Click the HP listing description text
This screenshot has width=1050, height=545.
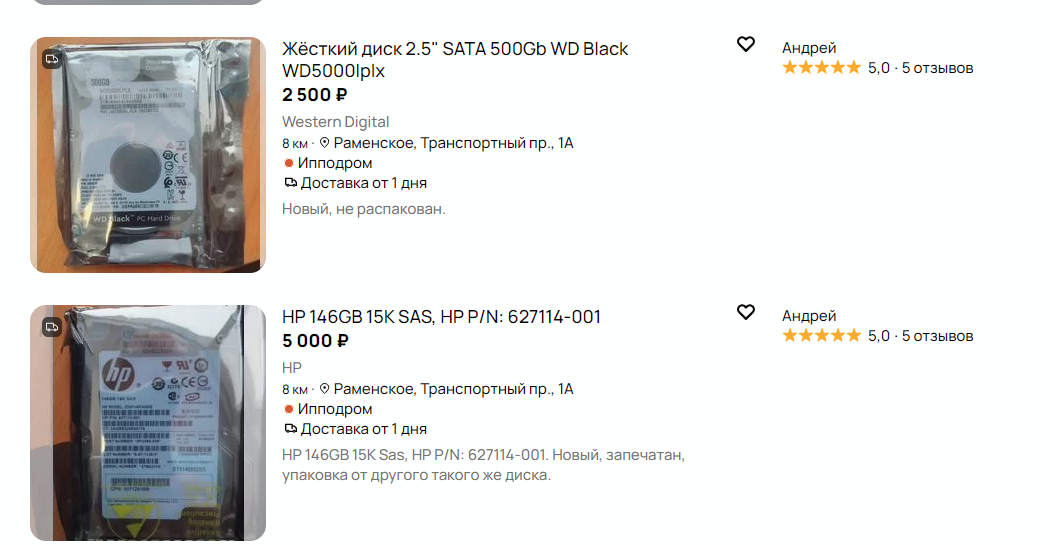coord(483,465)
